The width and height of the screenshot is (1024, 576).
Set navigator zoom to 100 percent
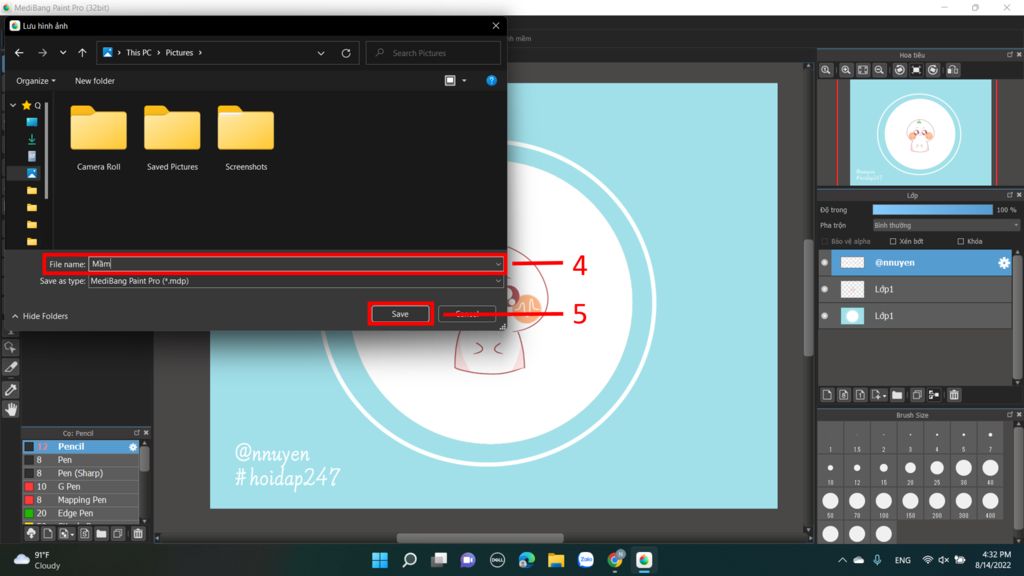click(825, 70)
